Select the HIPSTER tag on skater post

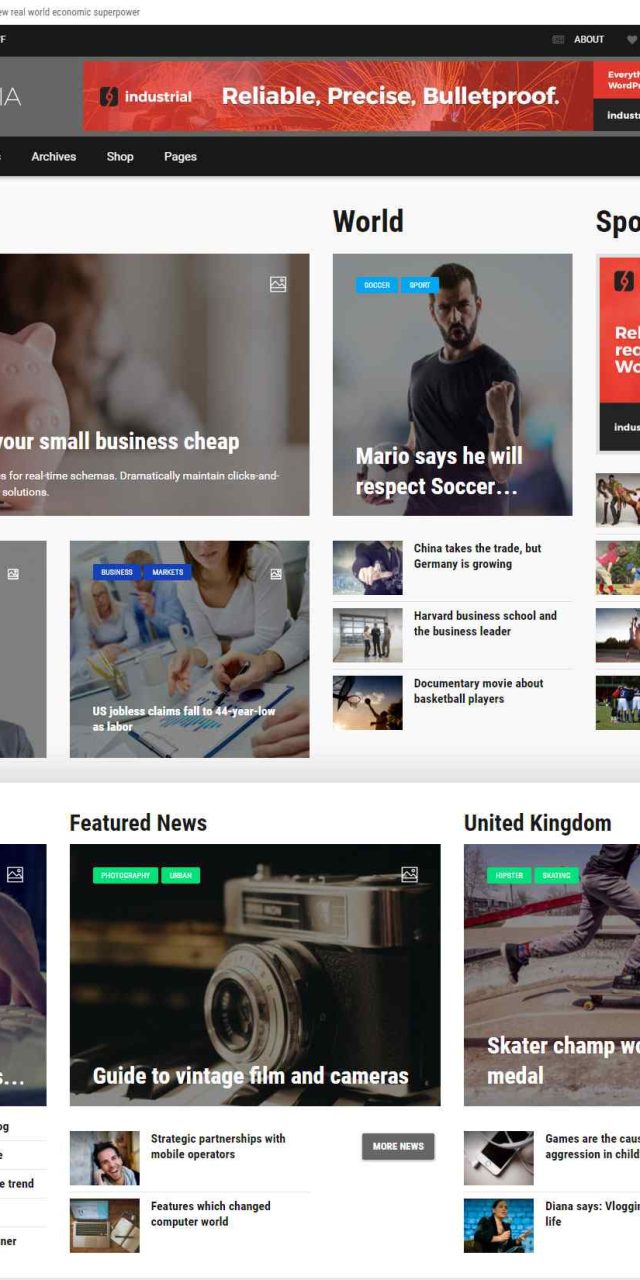[x=509, y=875]
